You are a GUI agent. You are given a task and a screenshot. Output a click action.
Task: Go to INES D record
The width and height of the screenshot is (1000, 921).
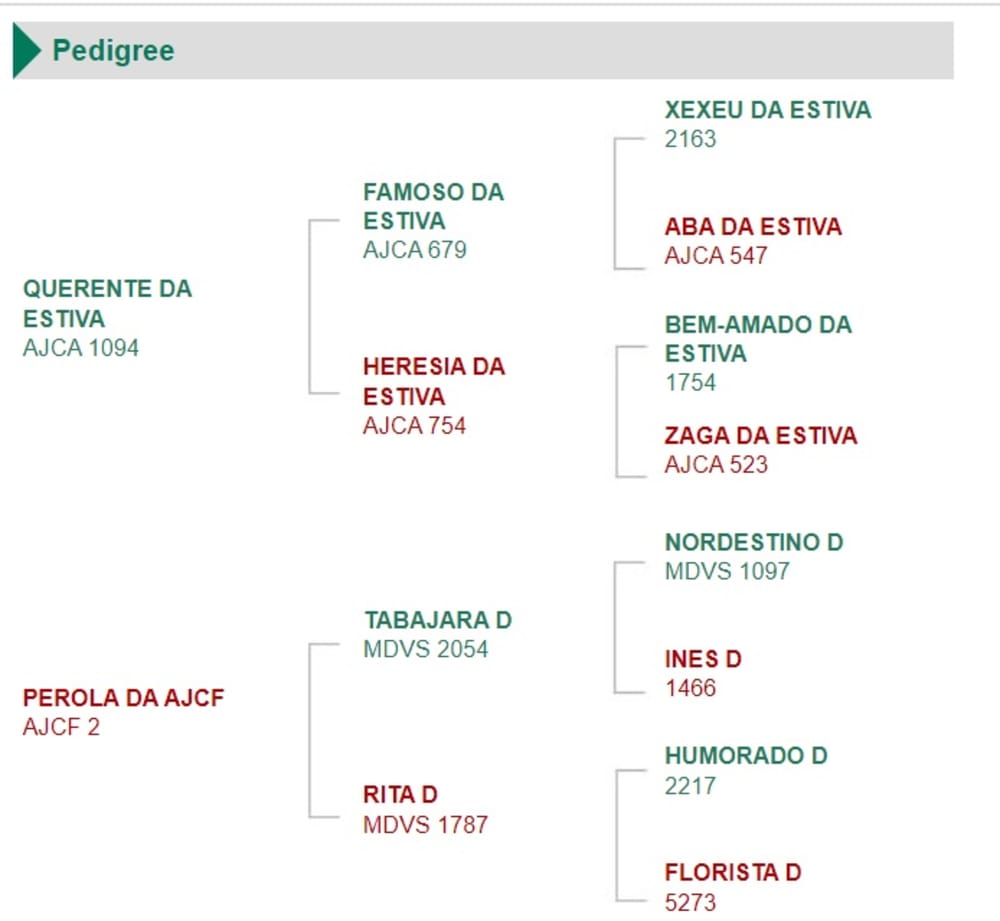702,659
